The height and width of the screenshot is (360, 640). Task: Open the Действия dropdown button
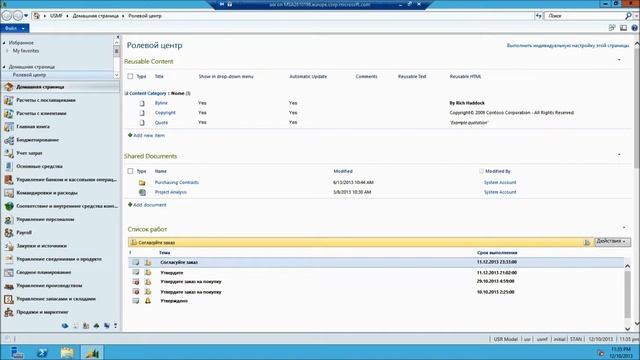(612, 242)
